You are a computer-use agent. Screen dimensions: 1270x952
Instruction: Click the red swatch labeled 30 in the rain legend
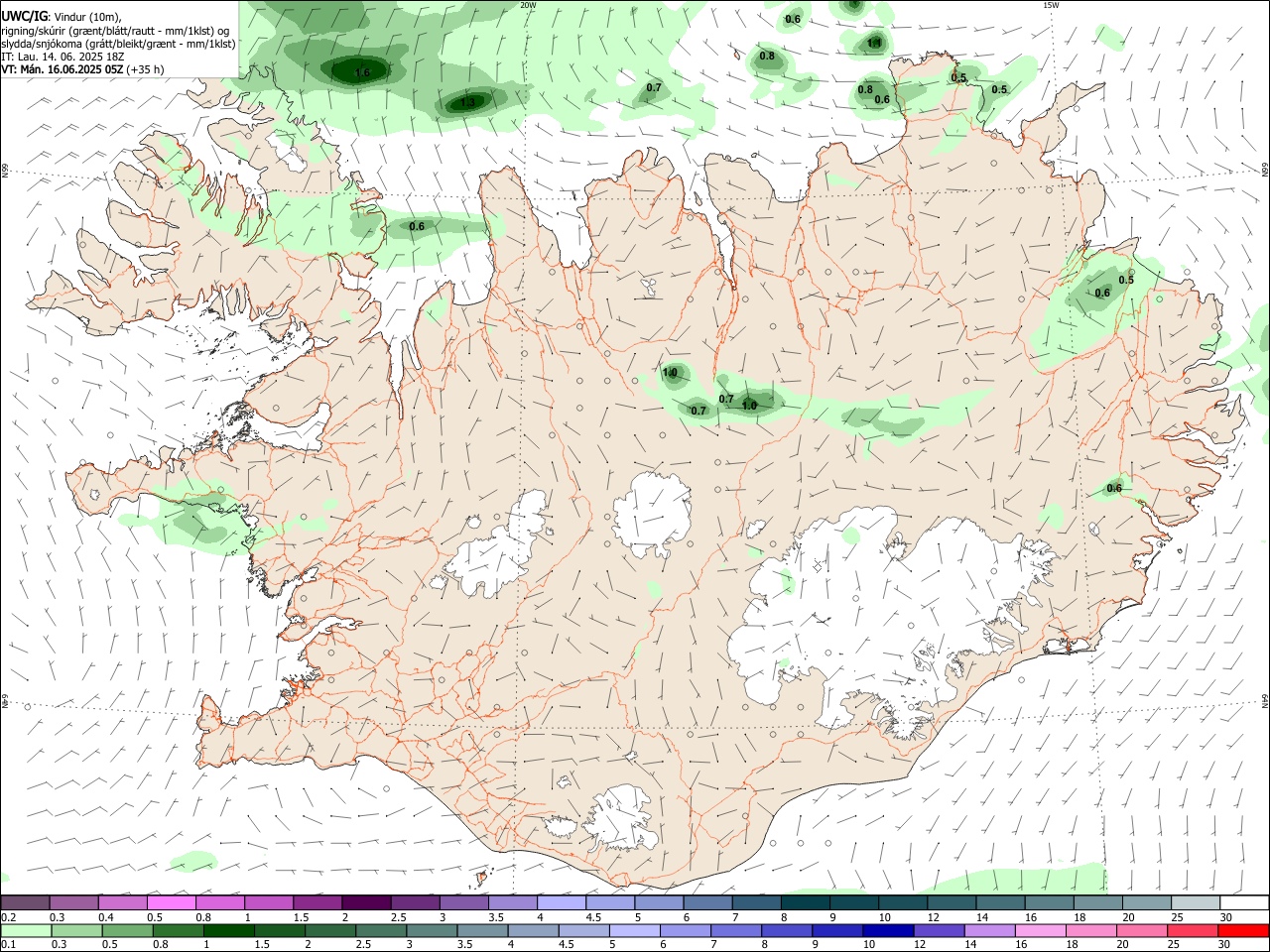pos(1243,930)
